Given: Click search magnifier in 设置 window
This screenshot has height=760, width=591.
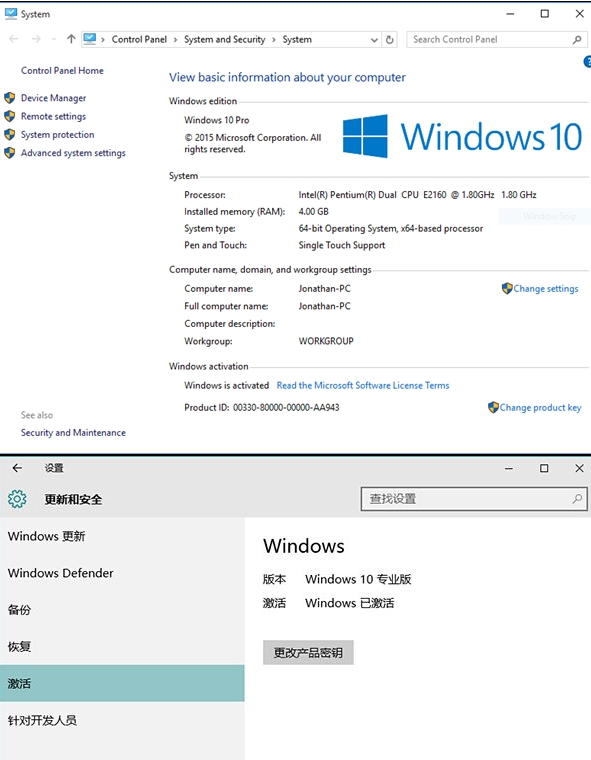Looking at the screenshot, I should coord(577,499).
